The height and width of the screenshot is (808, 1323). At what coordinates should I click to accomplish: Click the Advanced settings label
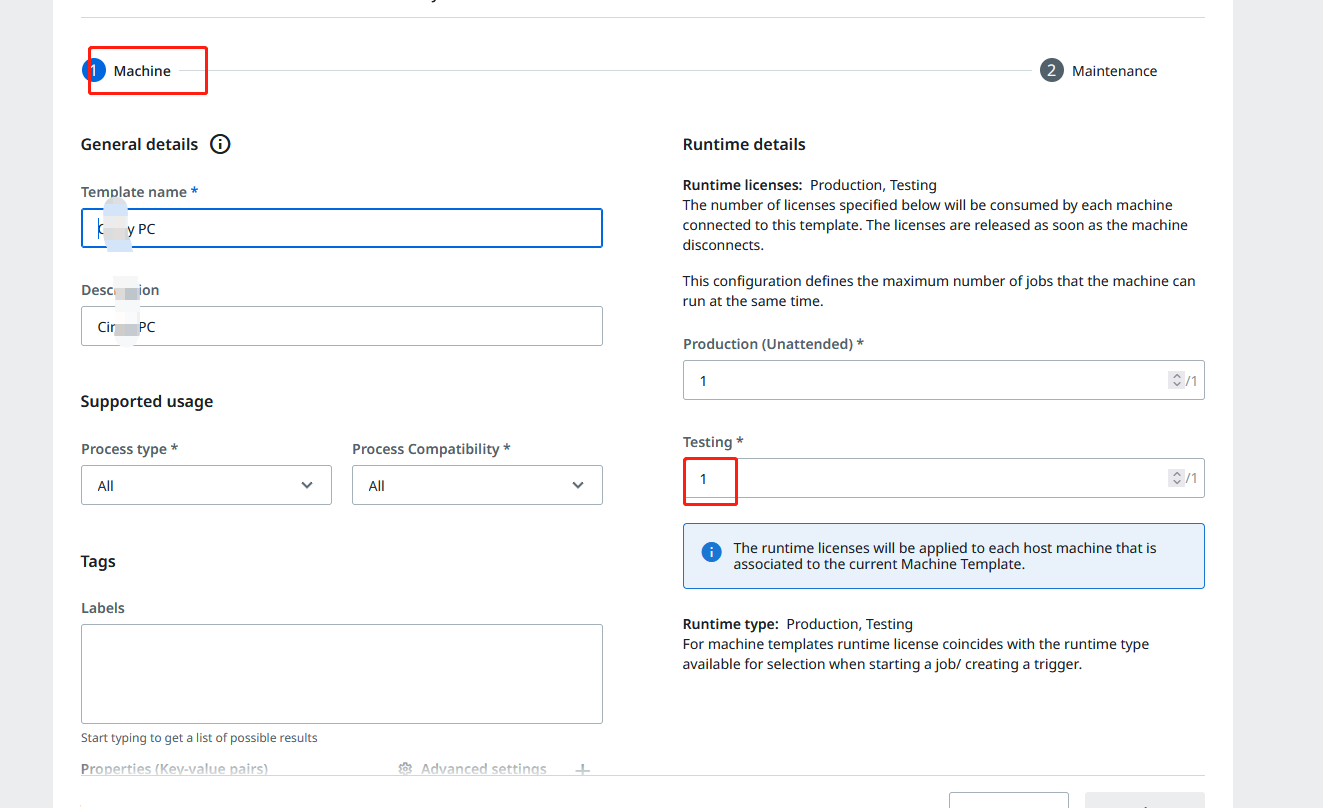coord(483,769)
